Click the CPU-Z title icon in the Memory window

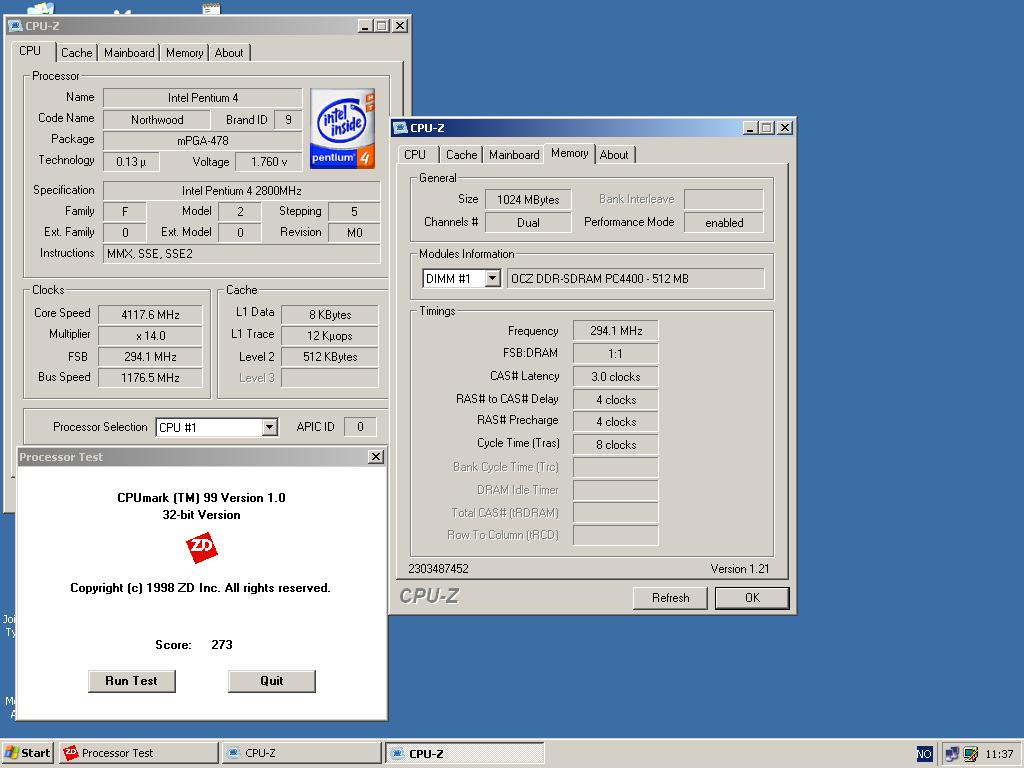click(400, 127)
